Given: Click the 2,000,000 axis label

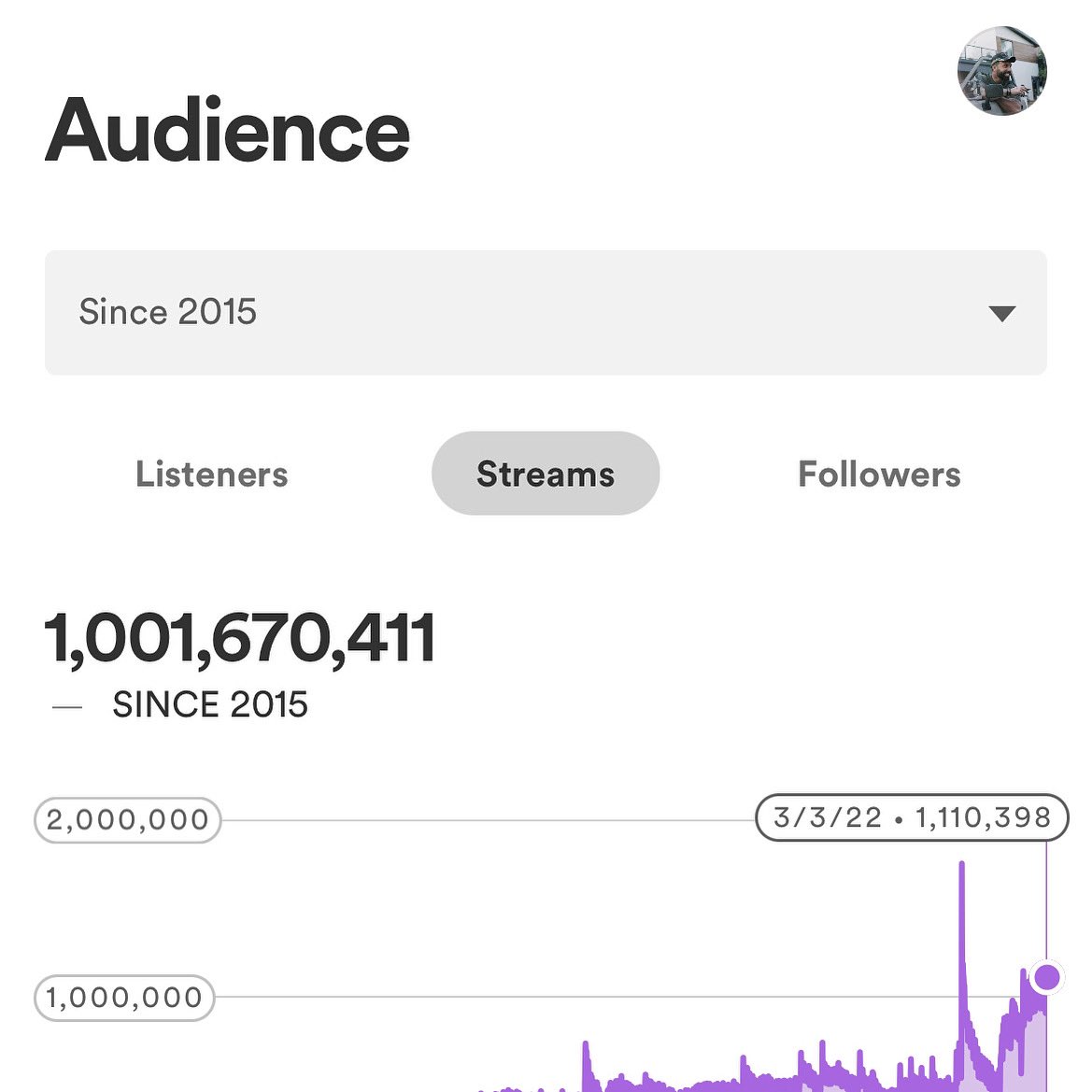Looking at the screenshot, I should click(127, 819).
